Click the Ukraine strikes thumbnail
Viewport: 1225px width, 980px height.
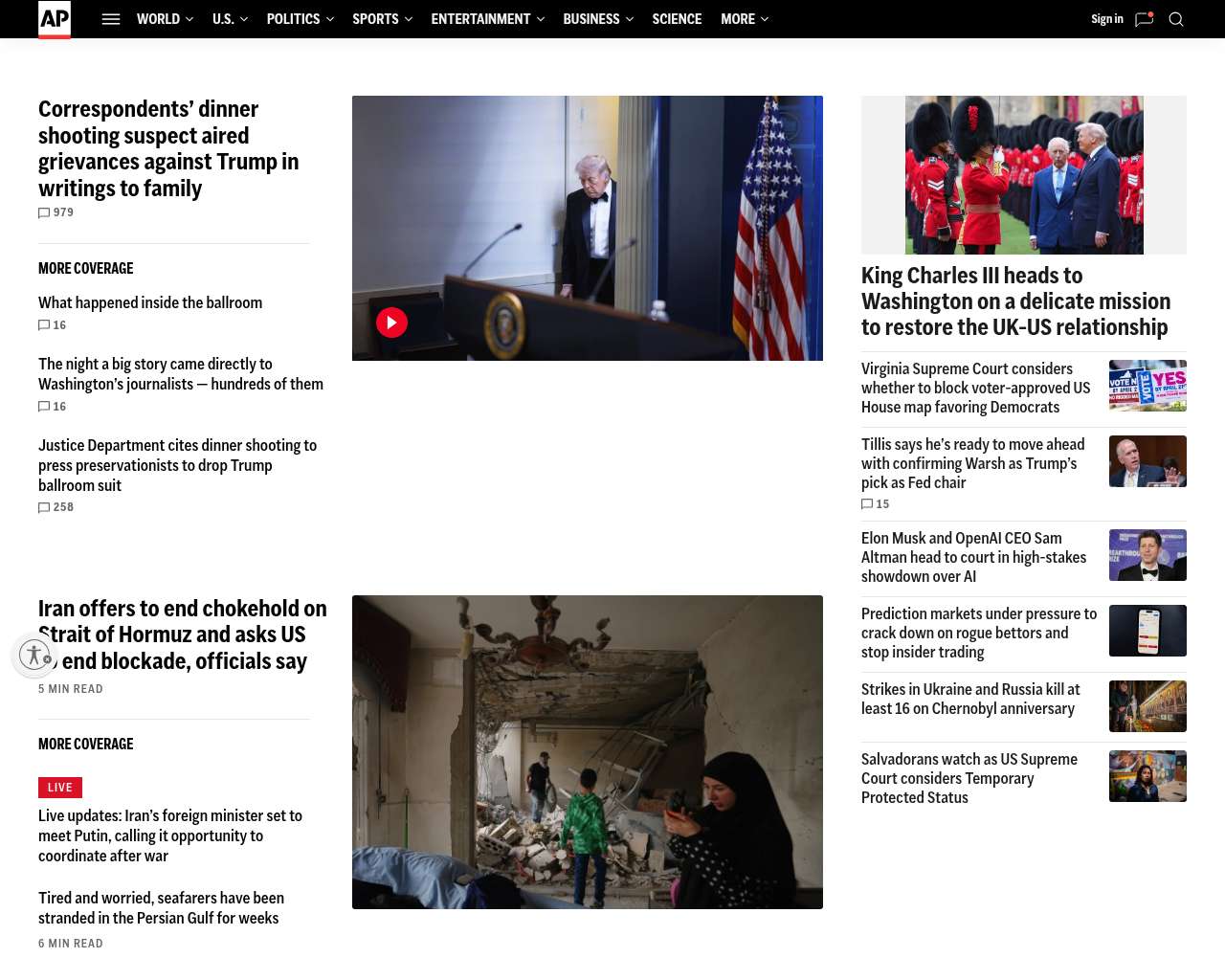point(1147,706)
